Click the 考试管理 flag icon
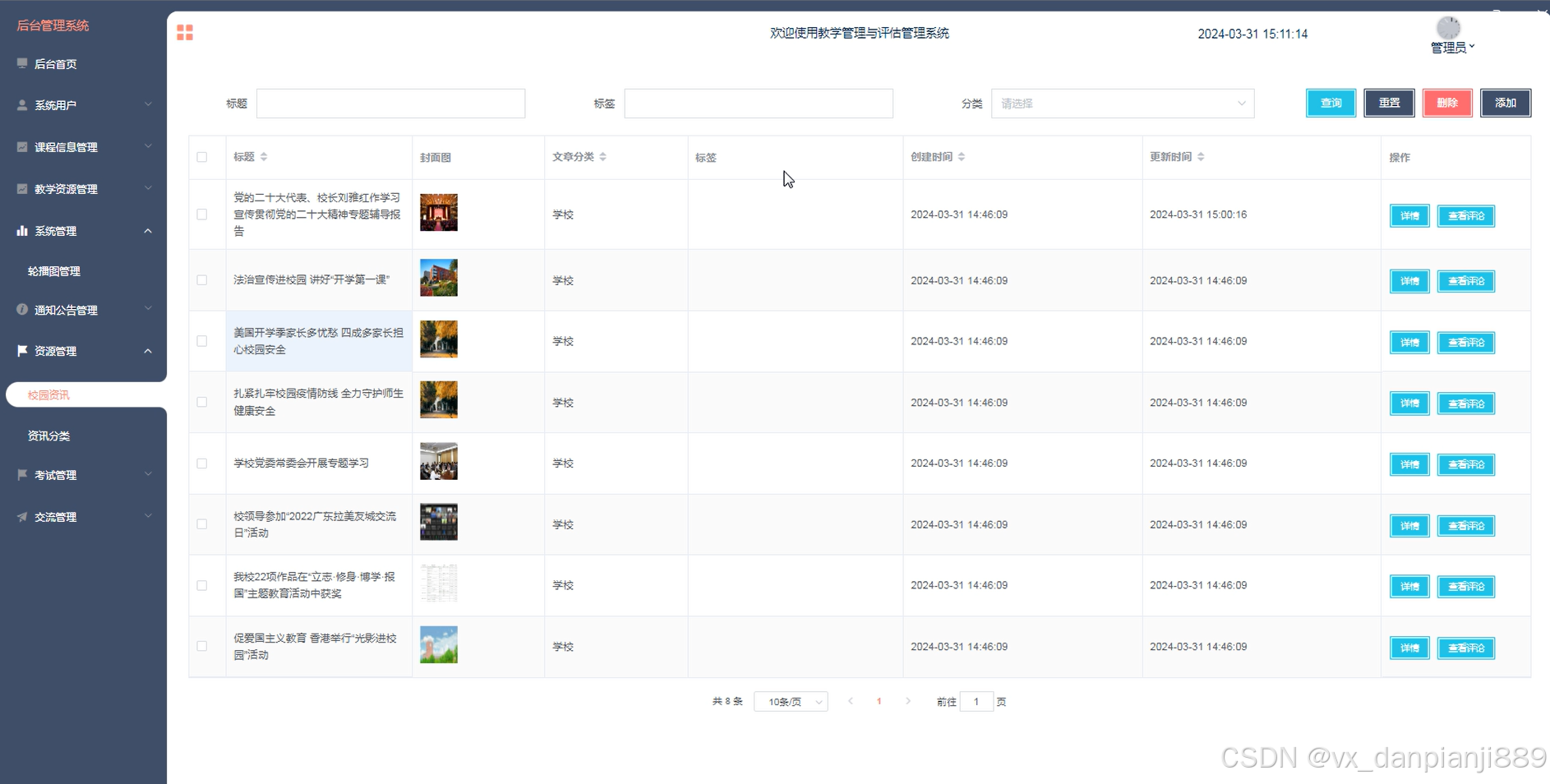Viewport: 1550px width, 784px height. [22, 475]
